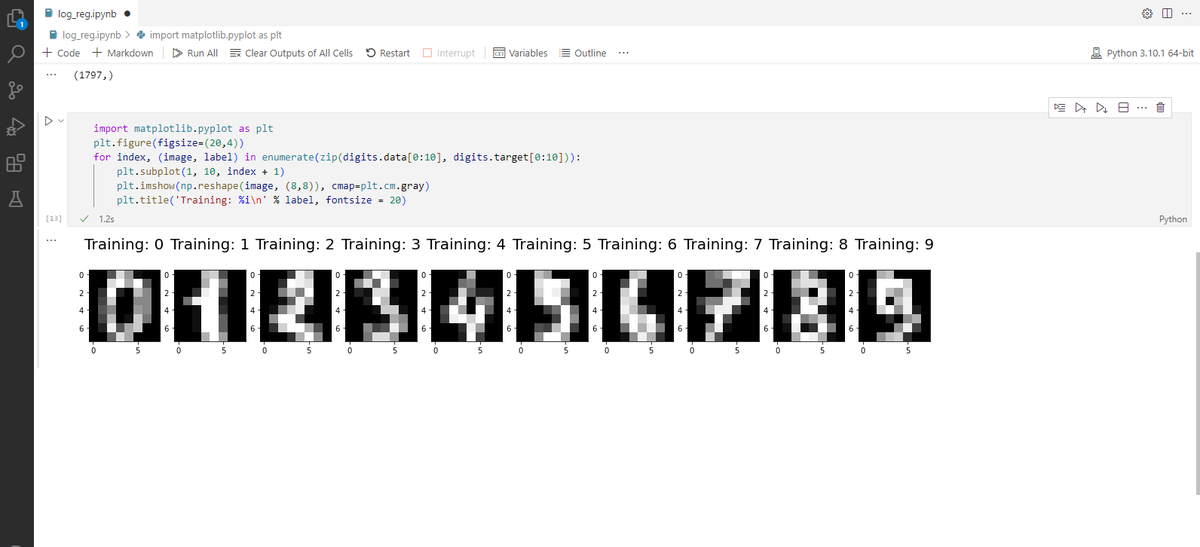
Task: Open the Source Control view
Action: (x=16, y=88)
